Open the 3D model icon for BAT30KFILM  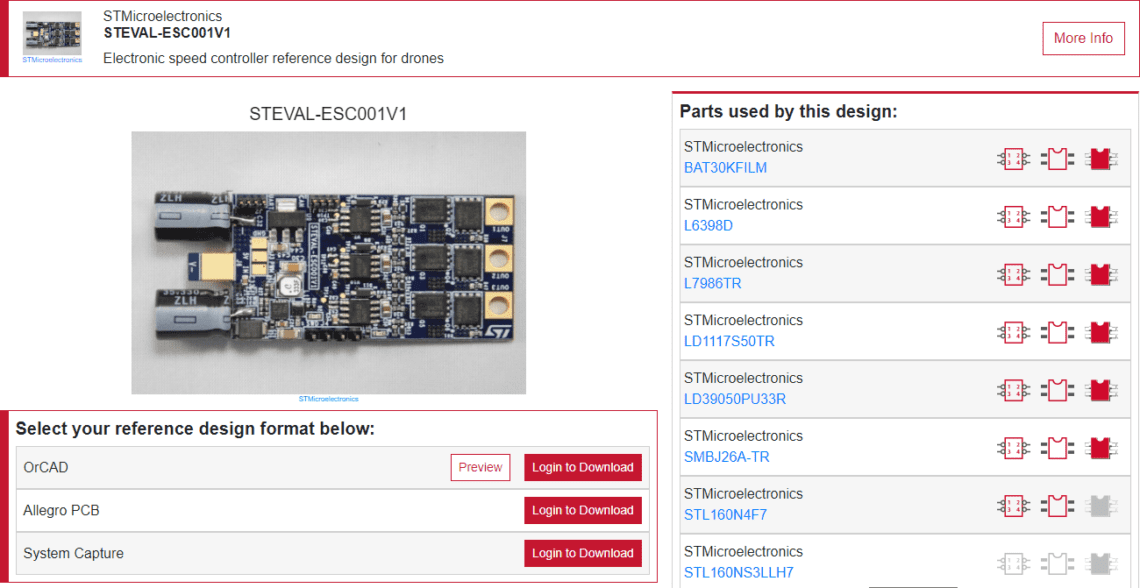click(1102, 158)
